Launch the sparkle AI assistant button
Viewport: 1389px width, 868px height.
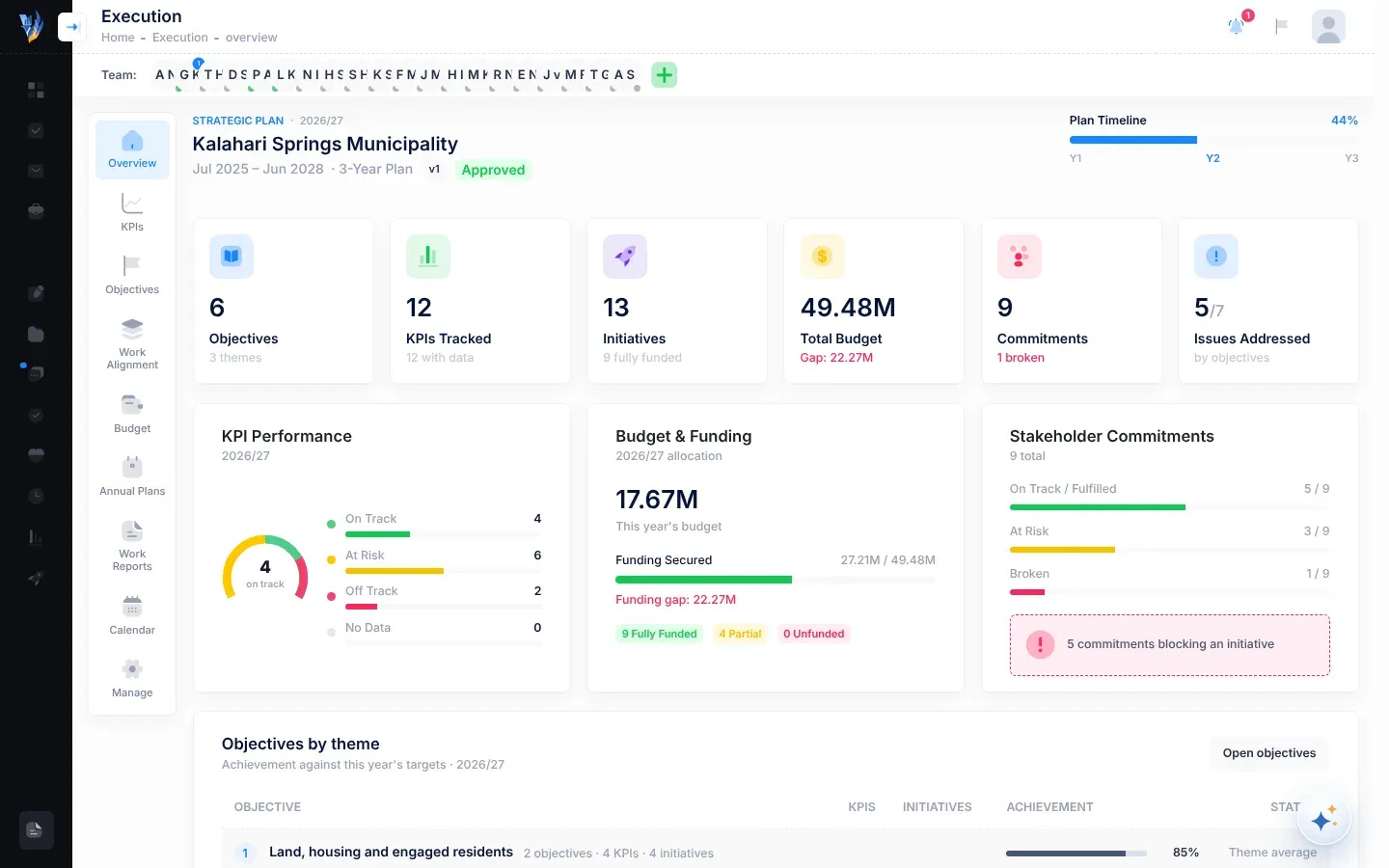pyautogui.click(x=1323, y=820)
